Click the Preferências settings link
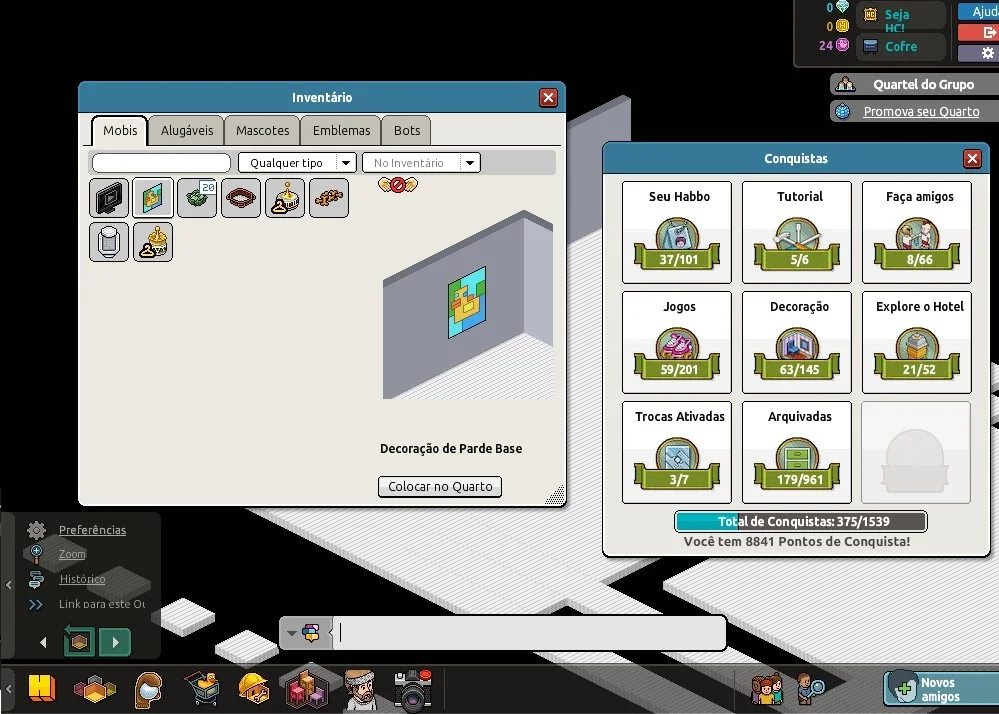Image resolution: width=999 pixels, height=714 pixels. (x=92, y=530)
